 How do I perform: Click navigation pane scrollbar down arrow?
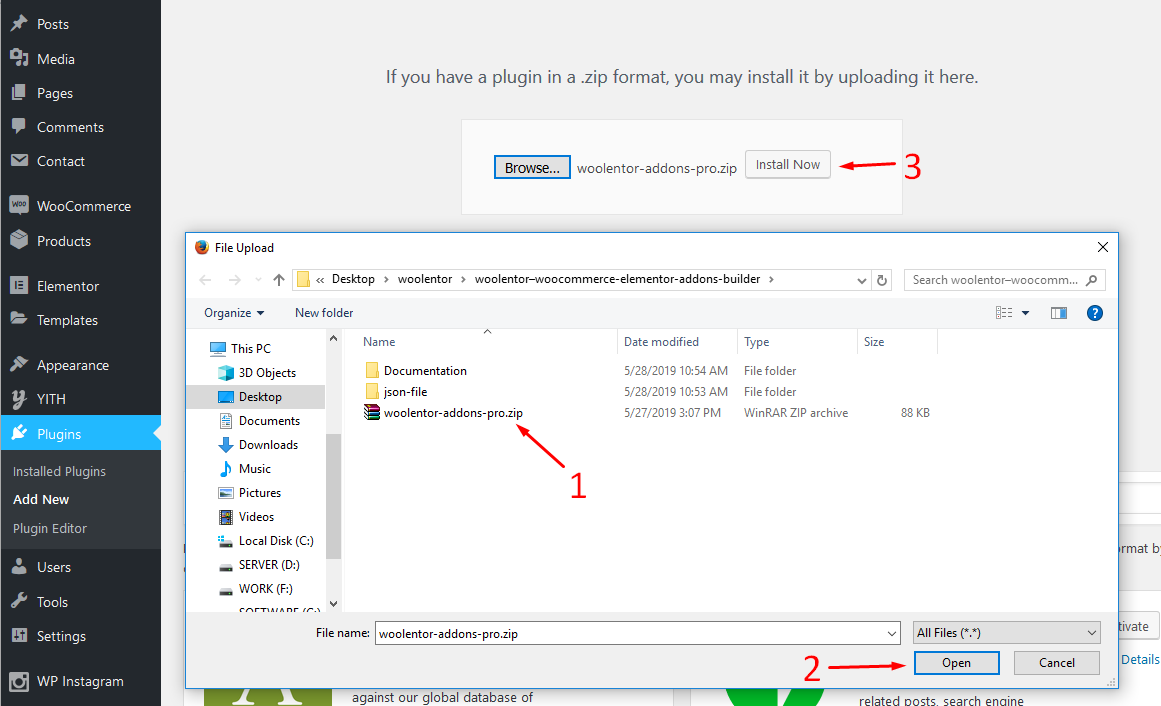point(333,604)
